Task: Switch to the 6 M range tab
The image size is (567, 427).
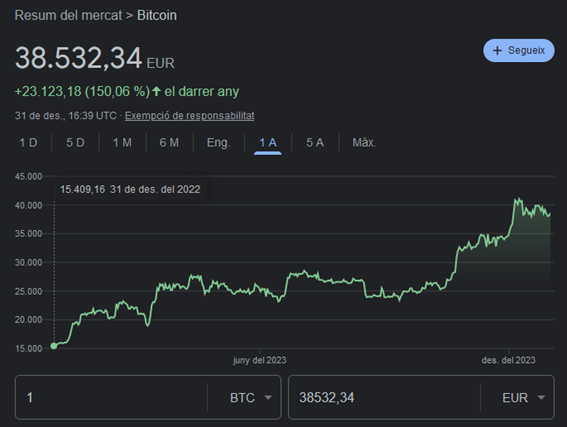Action: (x=169, y=142)
